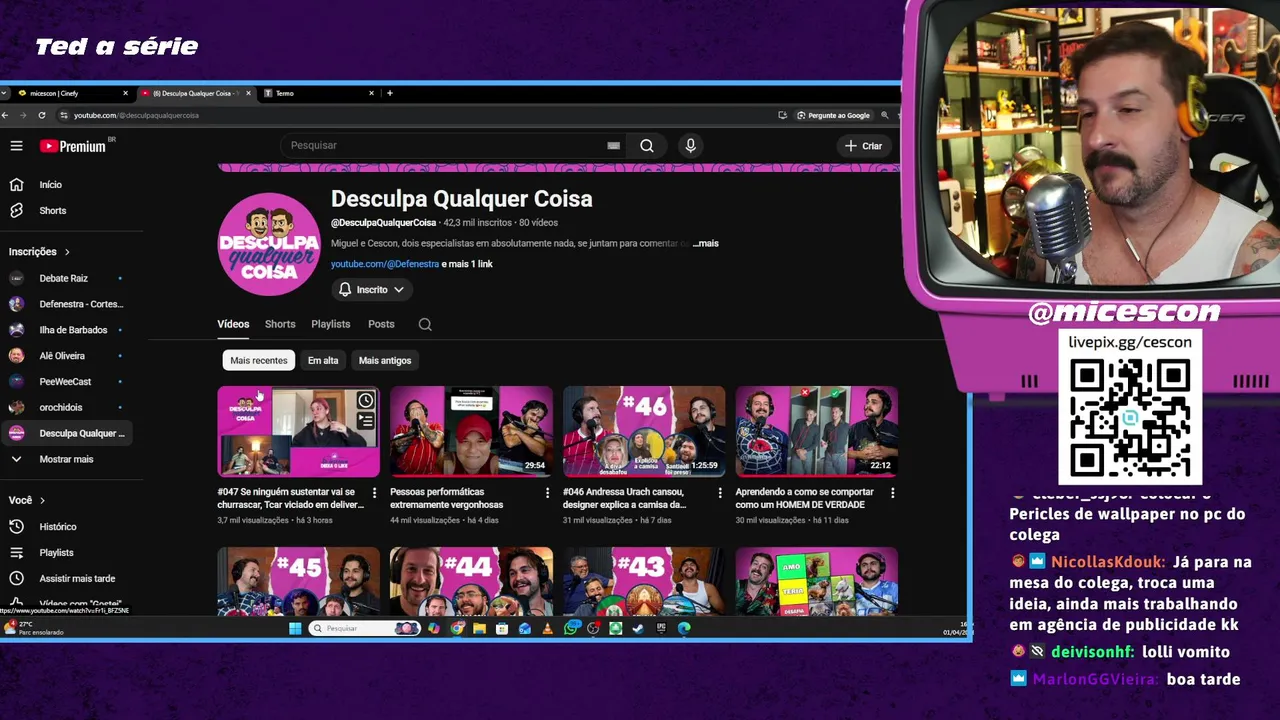Click Windows Start button on taskbar
The image size is (1280, 720).
click(295, 628)
